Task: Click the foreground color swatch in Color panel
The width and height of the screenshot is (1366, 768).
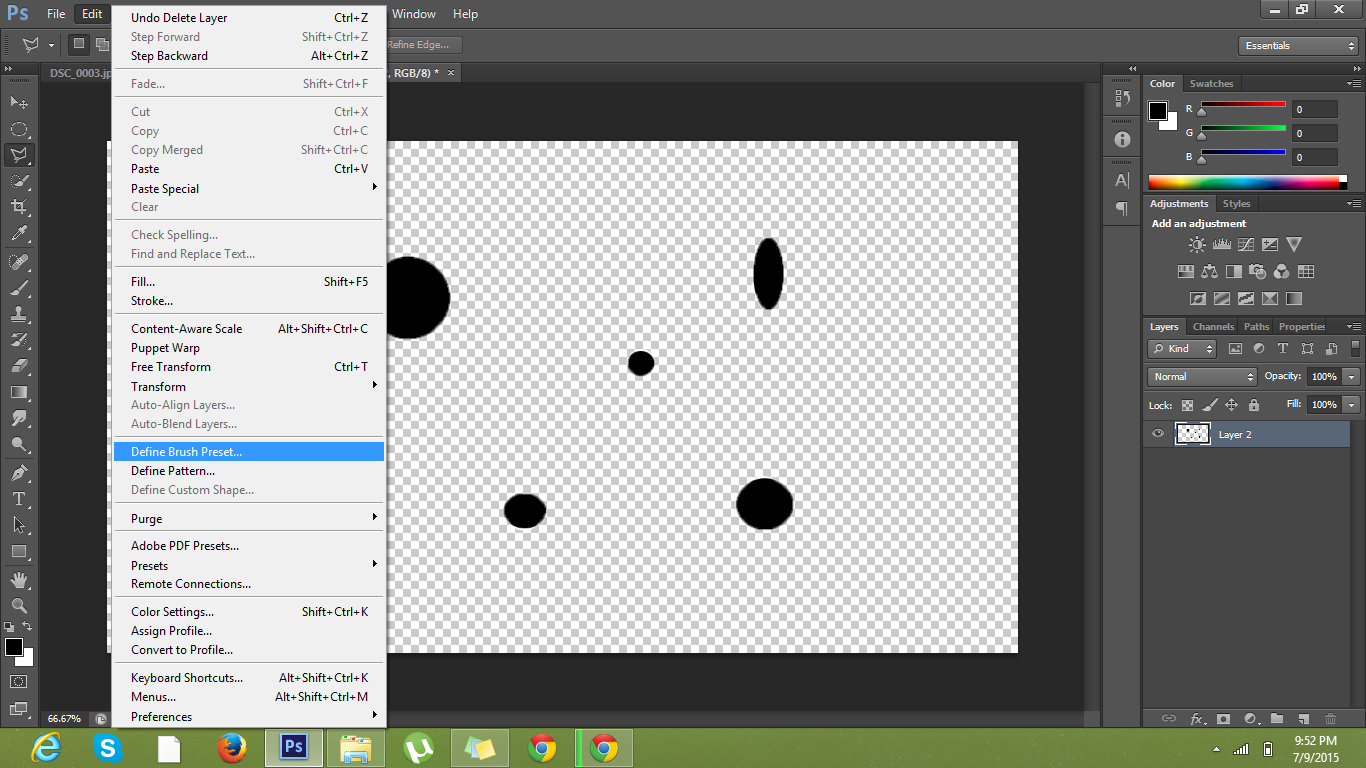Action: (x=1158, y=111)
